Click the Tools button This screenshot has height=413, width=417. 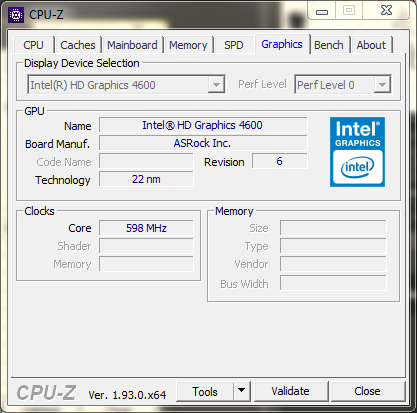coord(205,391)
